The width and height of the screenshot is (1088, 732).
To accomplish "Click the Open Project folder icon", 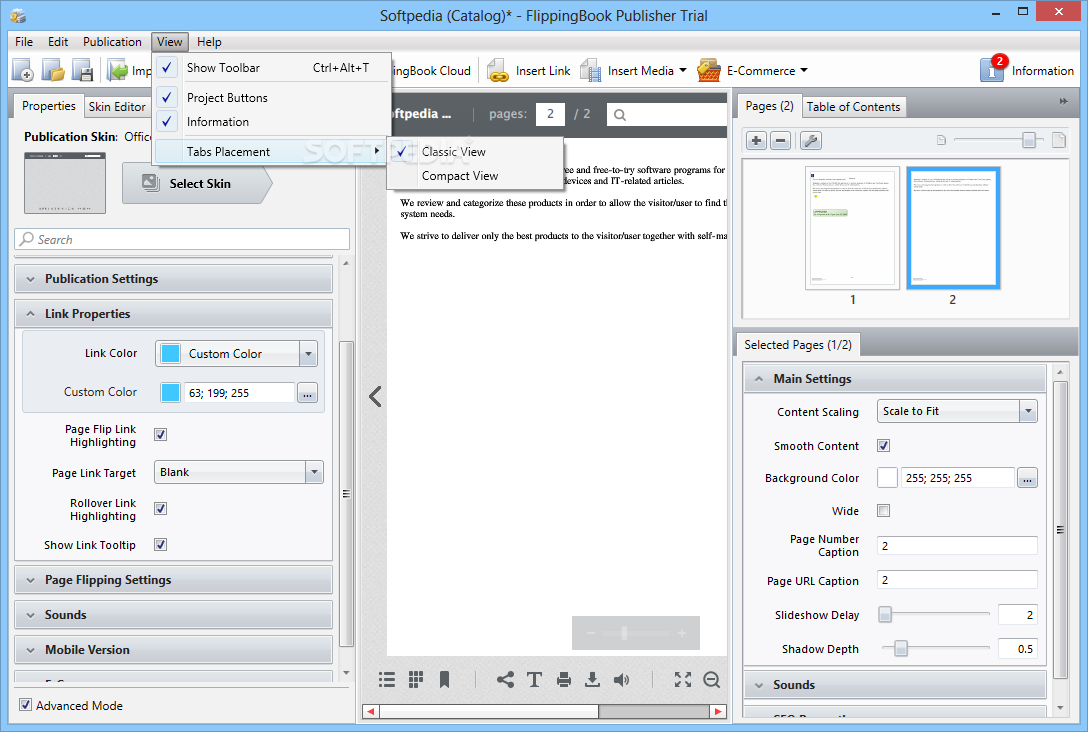I will (x=53, y=70).
